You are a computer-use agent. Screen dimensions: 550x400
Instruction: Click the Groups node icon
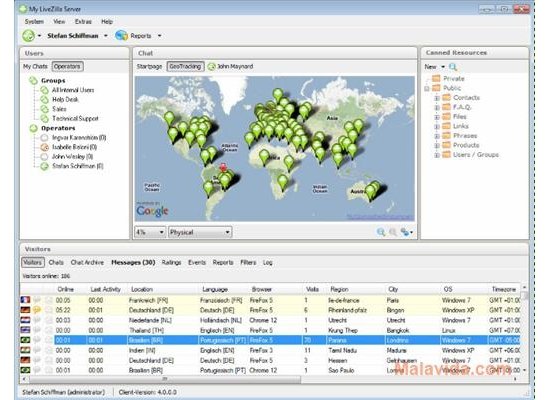(x=33, y=81)
